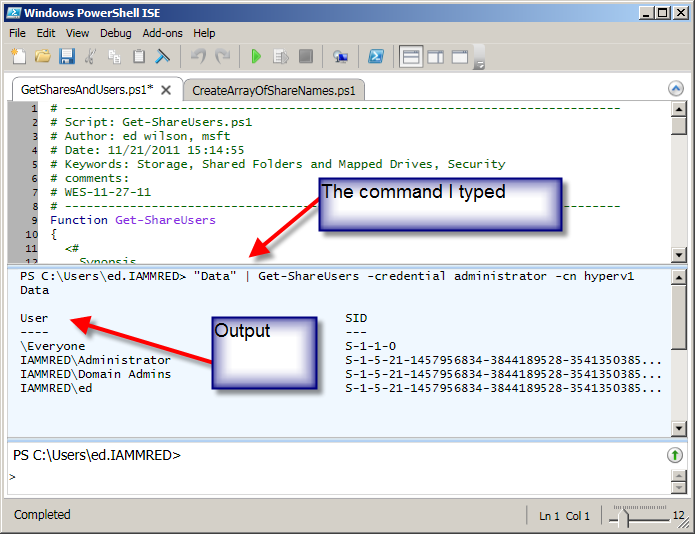Open New Remote PowerShell Tab icon
695x534 pixels.
(340, 56)
